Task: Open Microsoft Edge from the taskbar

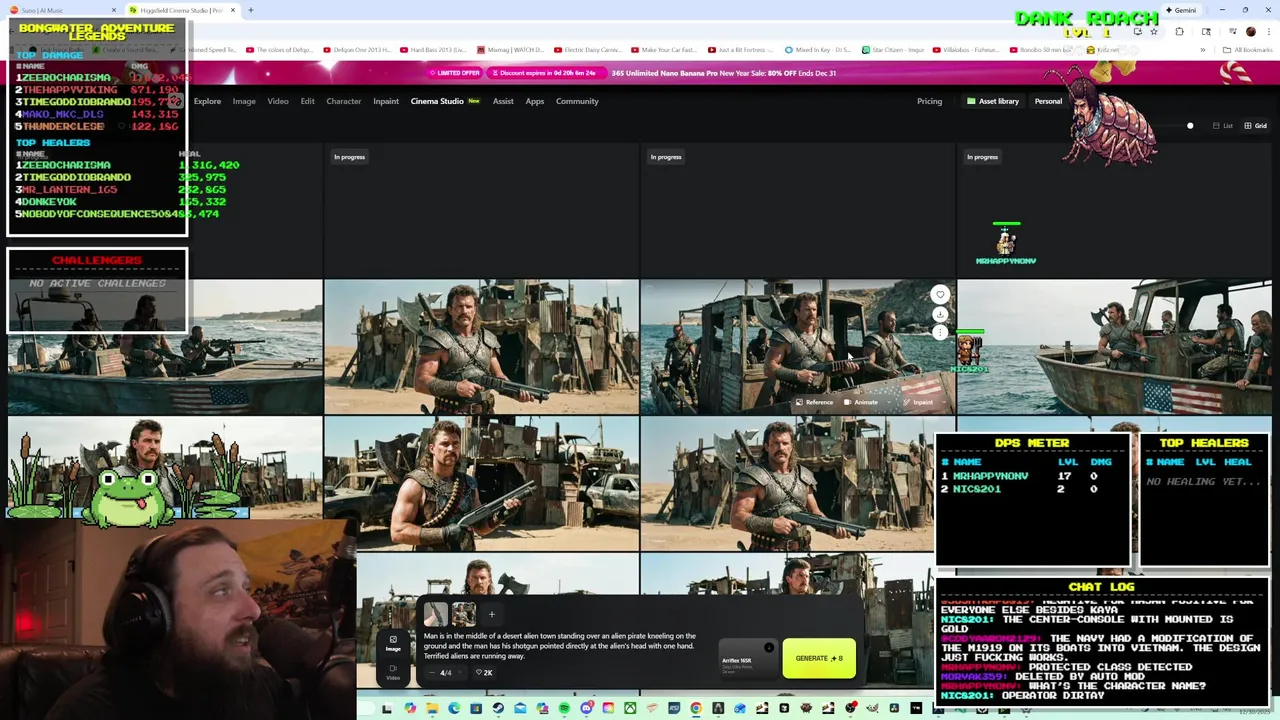Action: (454, 709)
